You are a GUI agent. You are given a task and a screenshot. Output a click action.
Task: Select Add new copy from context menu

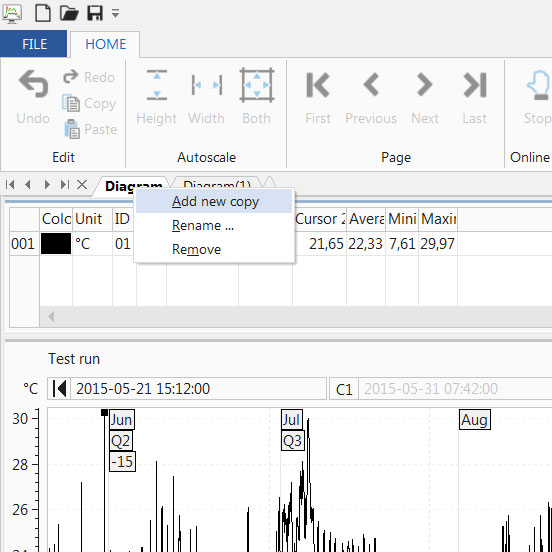point(214,202)
